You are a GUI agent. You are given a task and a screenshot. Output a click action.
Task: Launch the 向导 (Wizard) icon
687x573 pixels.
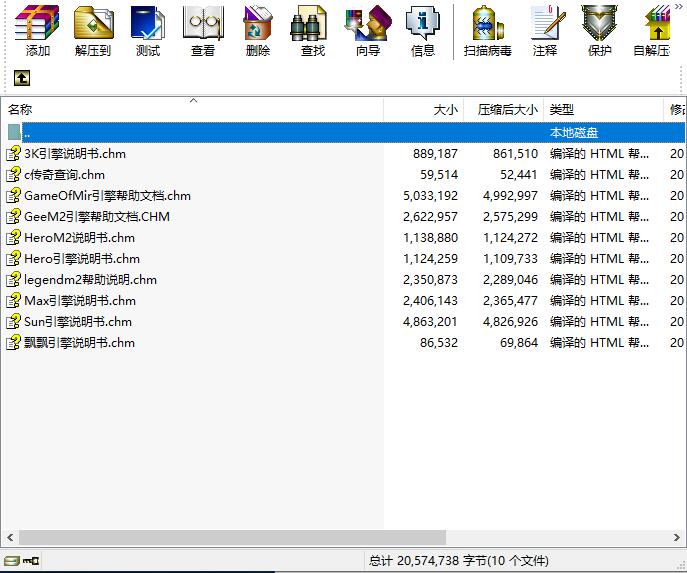click(368, 31)
